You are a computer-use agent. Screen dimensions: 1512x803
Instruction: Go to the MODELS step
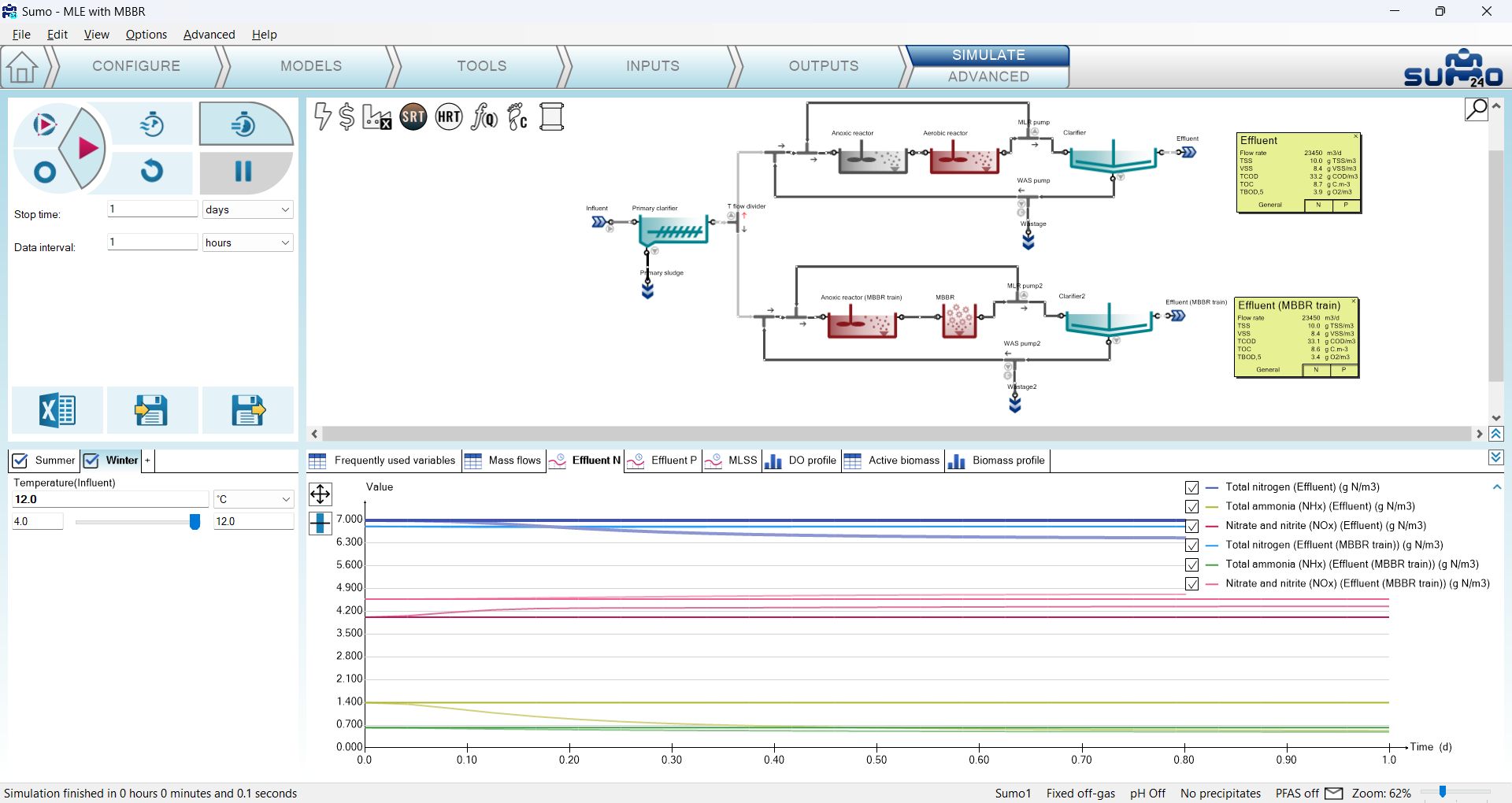coord(311,66)
